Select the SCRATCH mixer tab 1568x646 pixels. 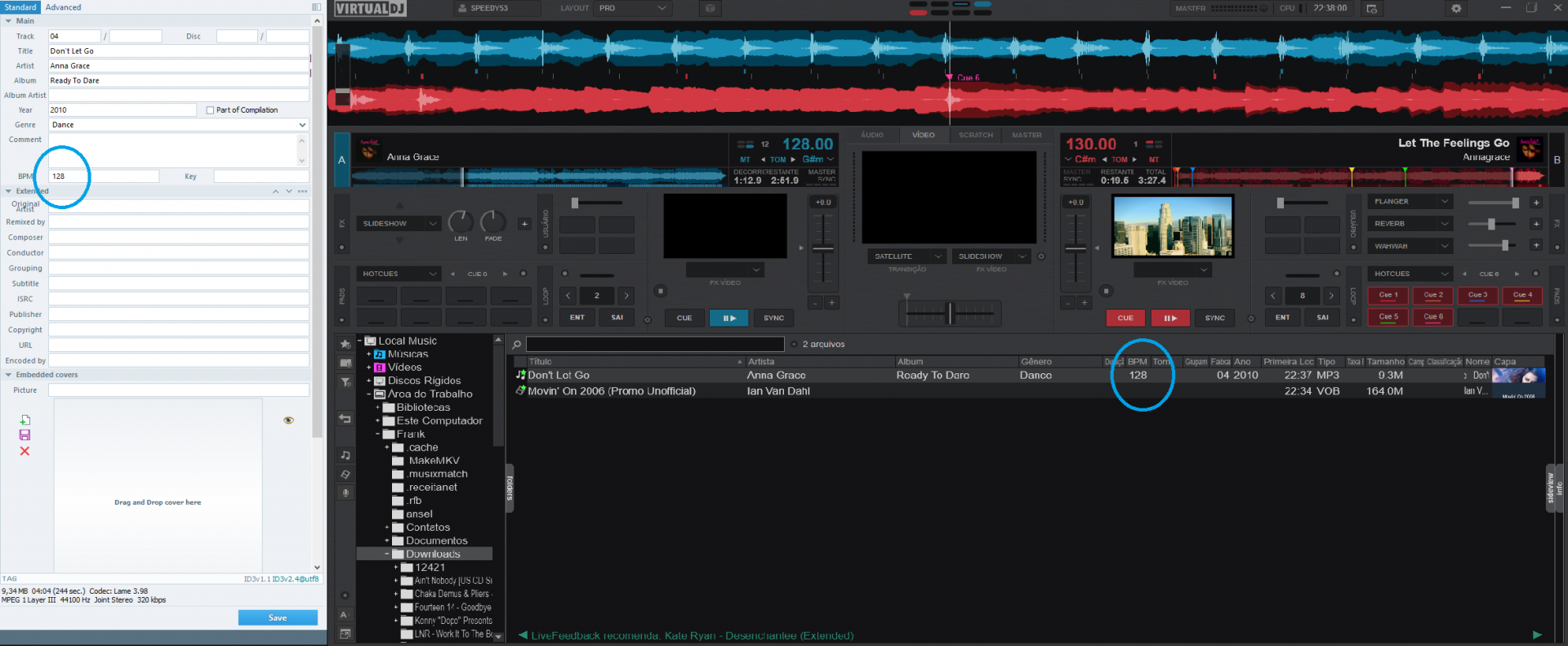976,135
